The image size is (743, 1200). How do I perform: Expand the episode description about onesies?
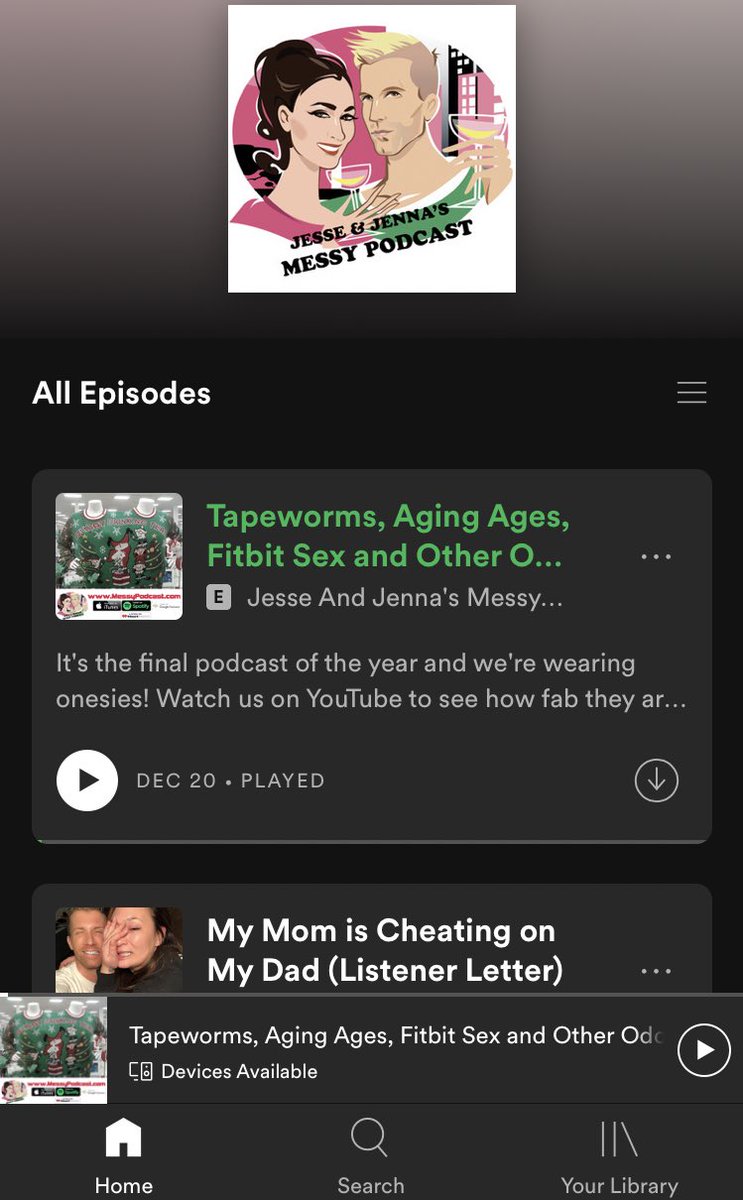(371, 680)
